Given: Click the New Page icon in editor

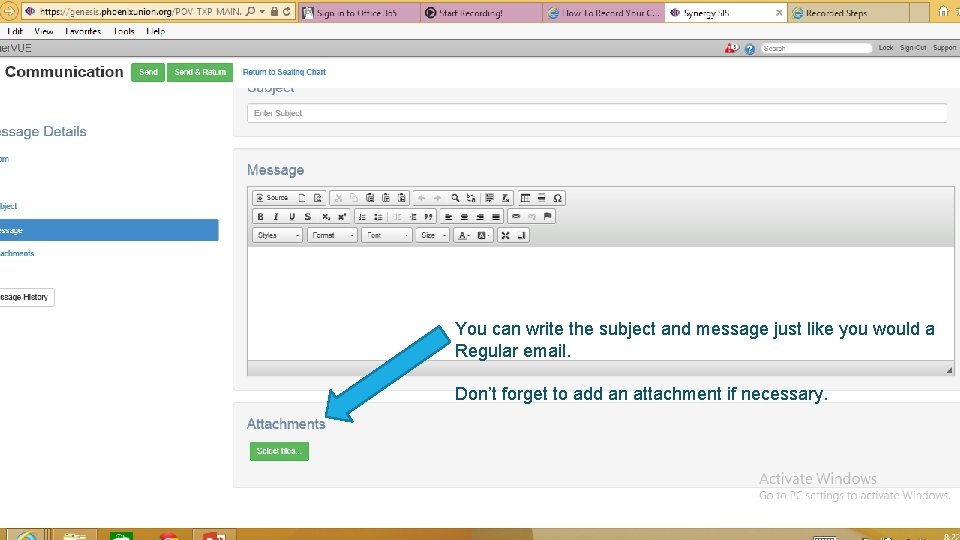Looking at the screenshot, I should click(x=302, y=198).
